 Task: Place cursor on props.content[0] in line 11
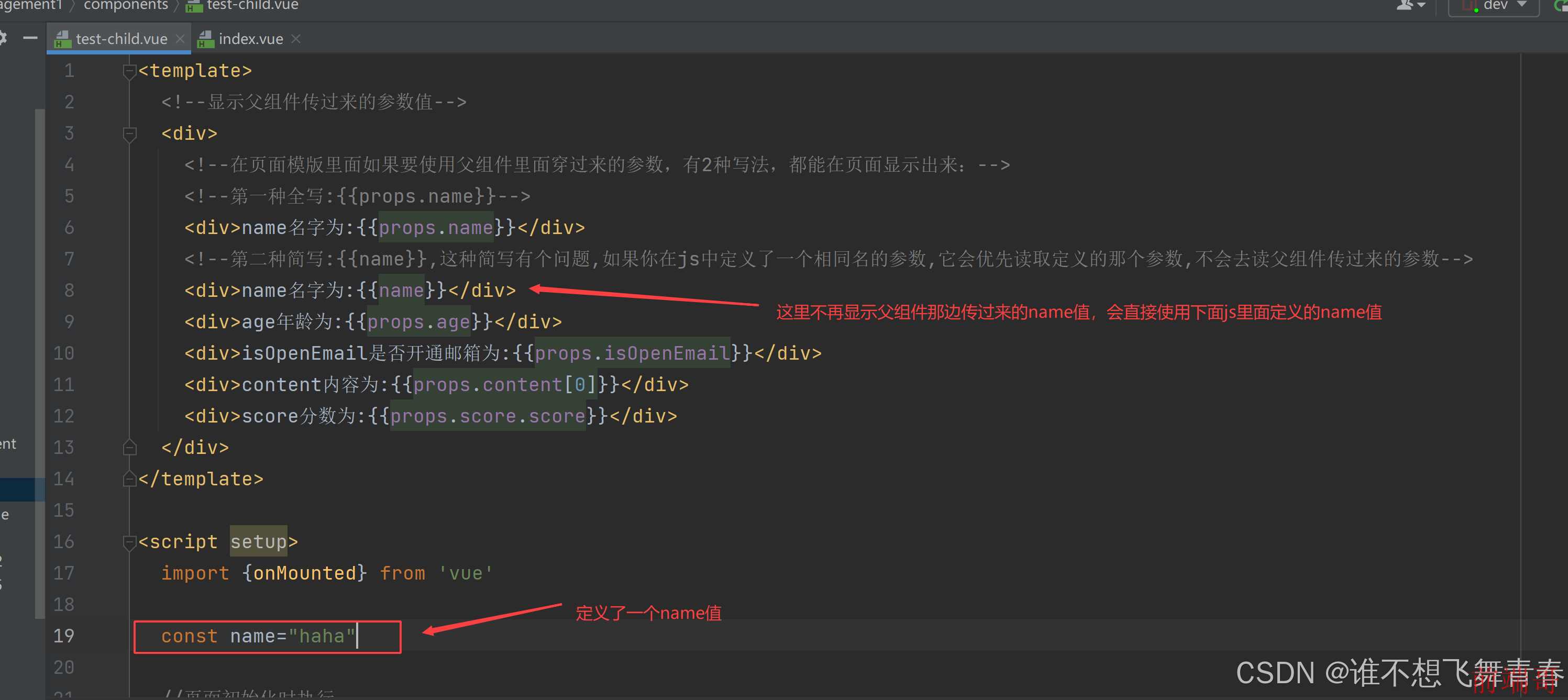505,385
